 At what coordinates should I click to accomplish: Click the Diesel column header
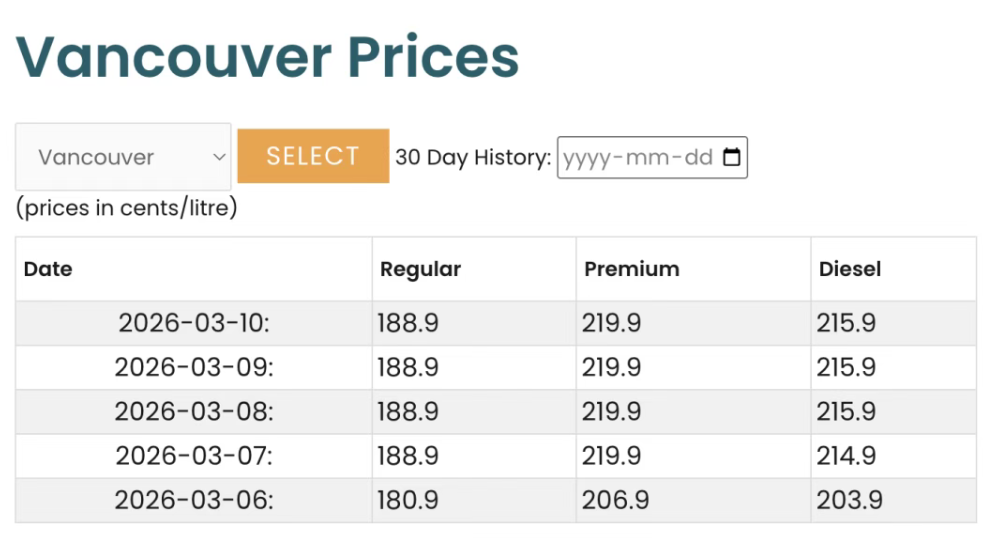point(849,269)
